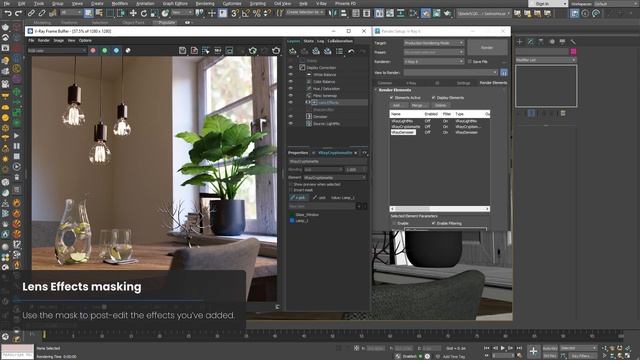Save current image in Frame Buffer
The height and width of the screenshot is (360, 640).
tap(182, 51)
